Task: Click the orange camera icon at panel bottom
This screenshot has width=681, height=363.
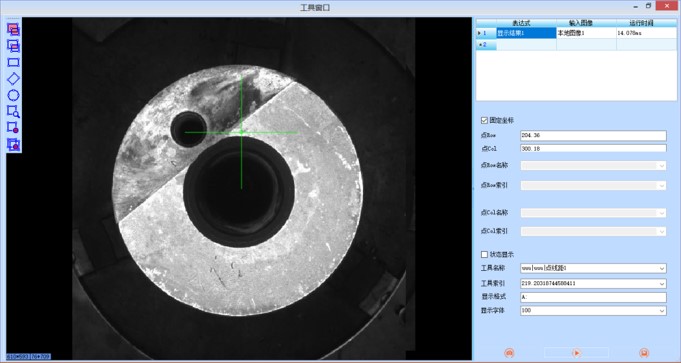Action: click(x=509, y=353)
